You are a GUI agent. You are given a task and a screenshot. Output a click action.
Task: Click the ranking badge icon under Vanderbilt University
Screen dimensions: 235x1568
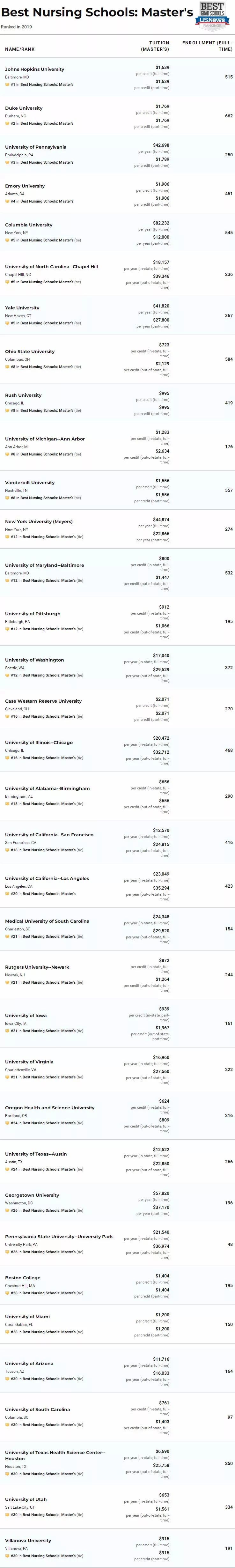click(x=7, y=498)
